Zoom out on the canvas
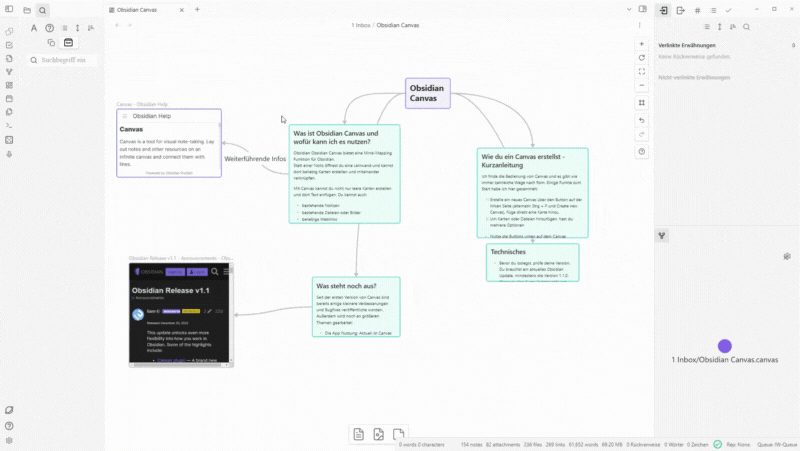 pyautogui.click(x=642, y=85)
